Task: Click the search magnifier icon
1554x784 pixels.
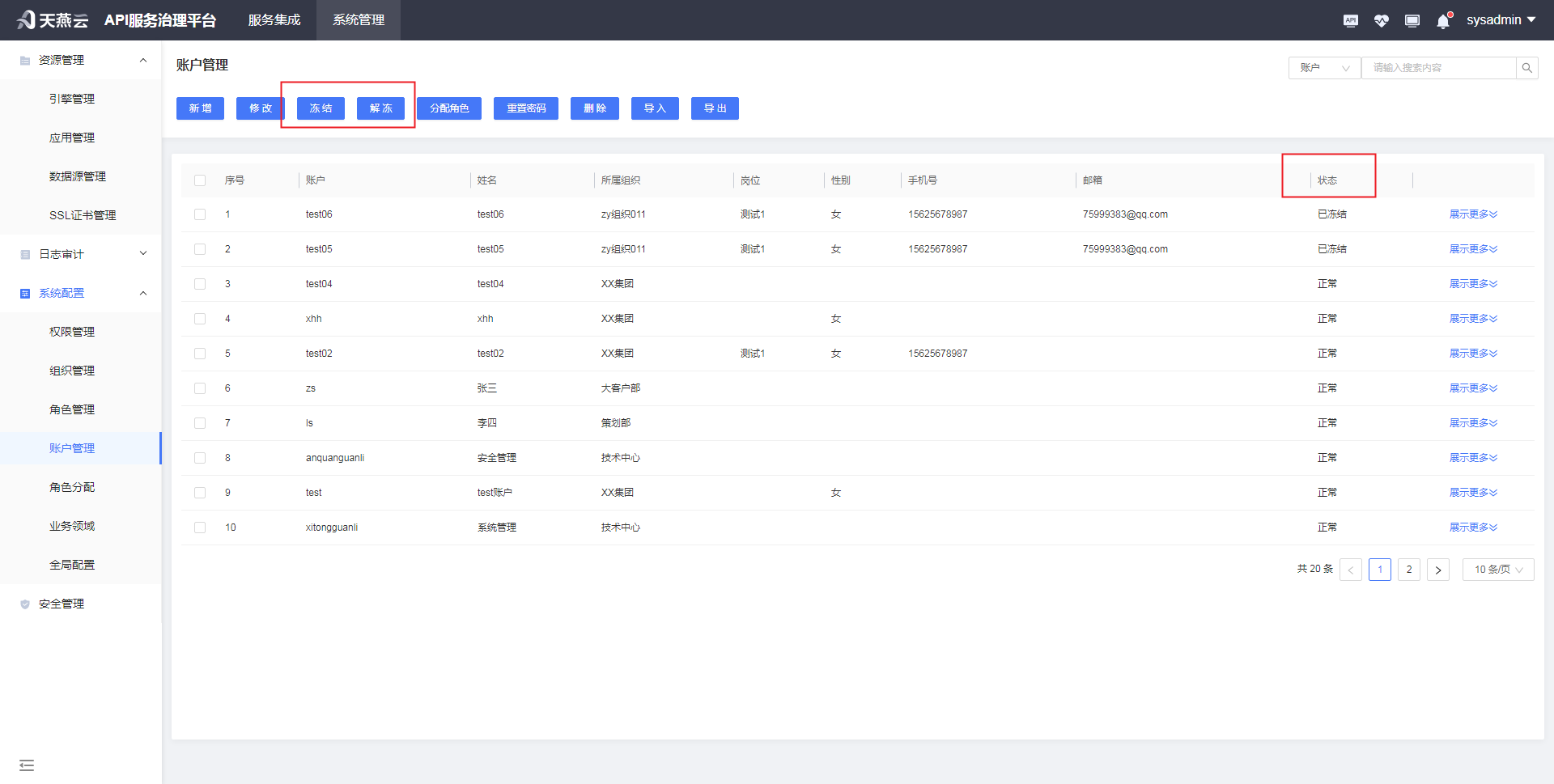Action: click(1526, 68)
